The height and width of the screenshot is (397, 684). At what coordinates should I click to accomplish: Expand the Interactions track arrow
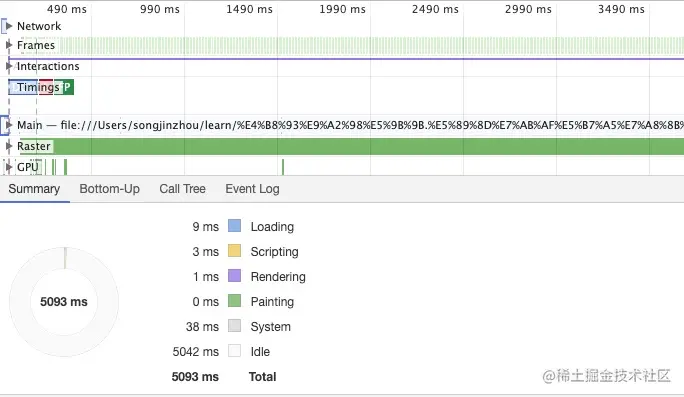[x=9, y=66]
